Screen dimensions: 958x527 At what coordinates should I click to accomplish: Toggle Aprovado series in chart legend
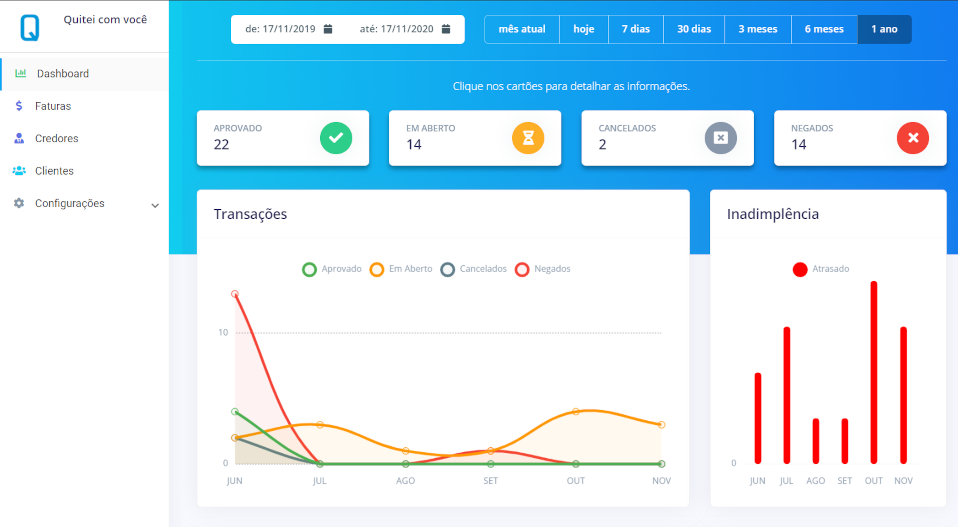point(332,269)
